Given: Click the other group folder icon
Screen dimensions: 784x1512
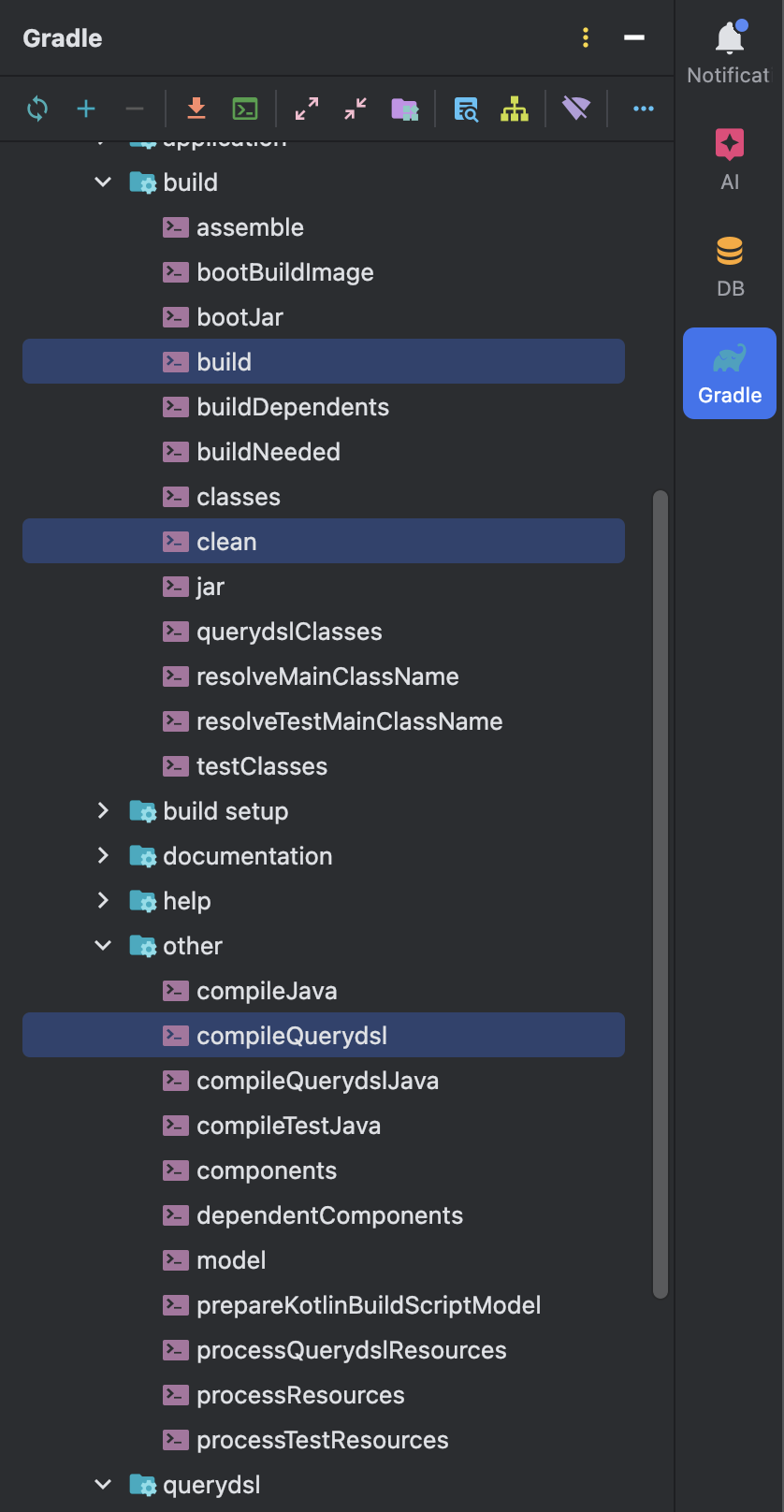Looking at the screenshot, I should coord(143,946).
